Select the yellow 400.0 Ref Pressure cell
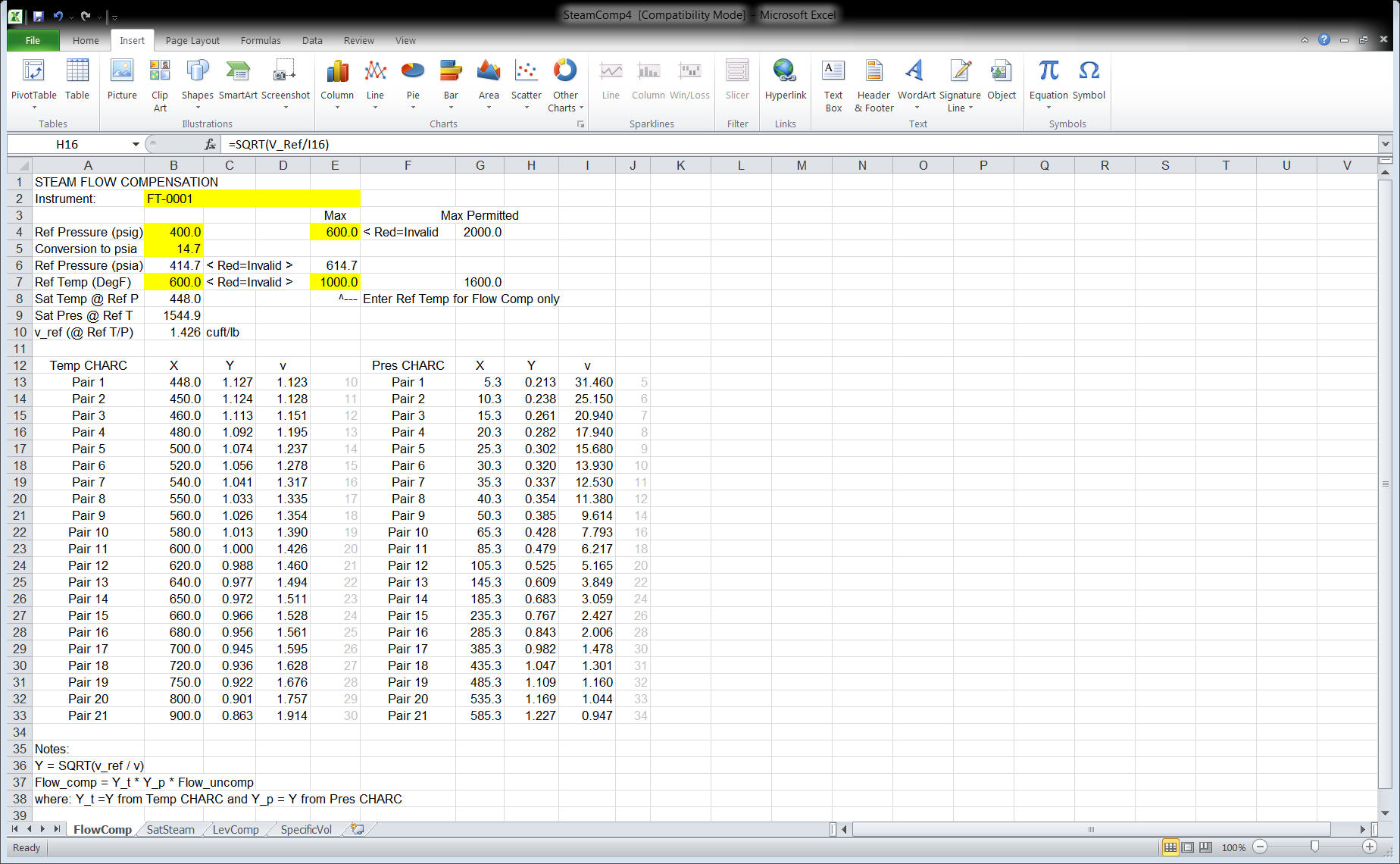The height and width of the screenshot is (864, 1400). pos(173,232)
